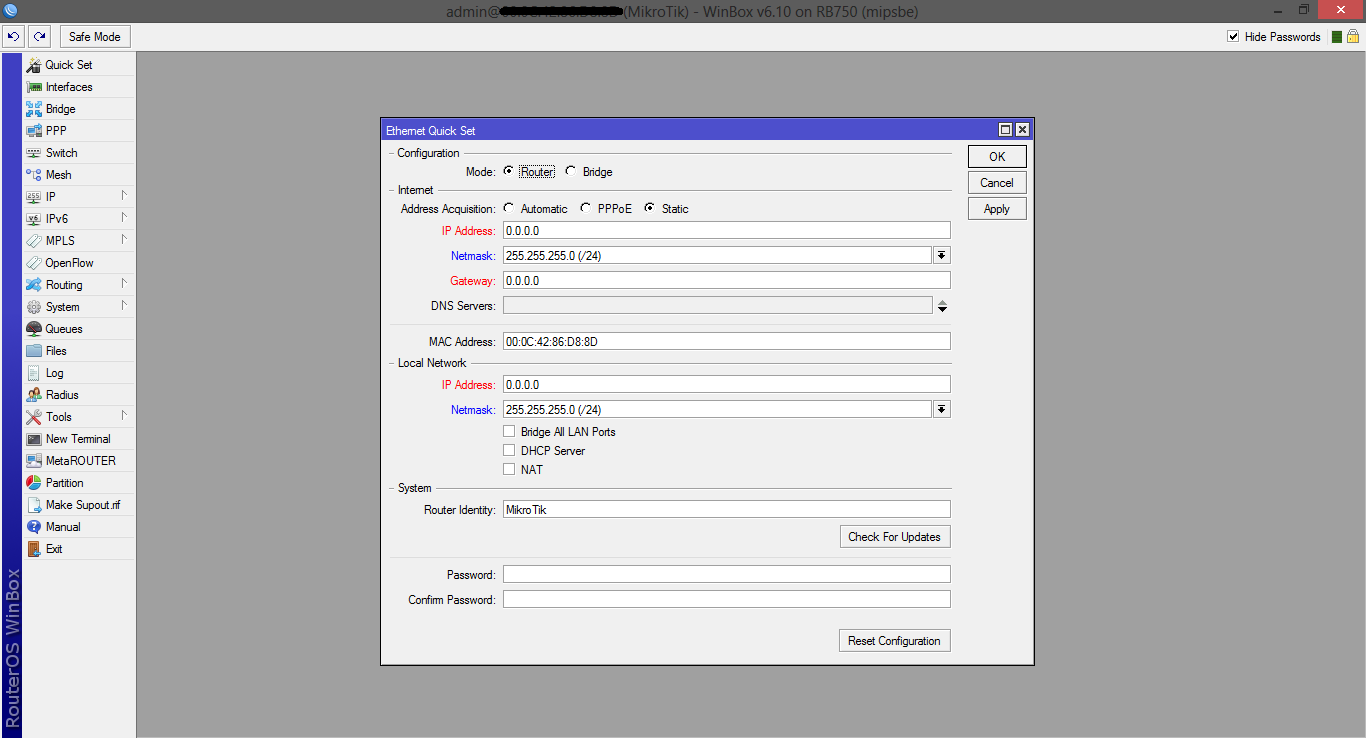Click the Local Network IP Address field
Viewport: 1366px width, 738px height.
tap(726, 385)
